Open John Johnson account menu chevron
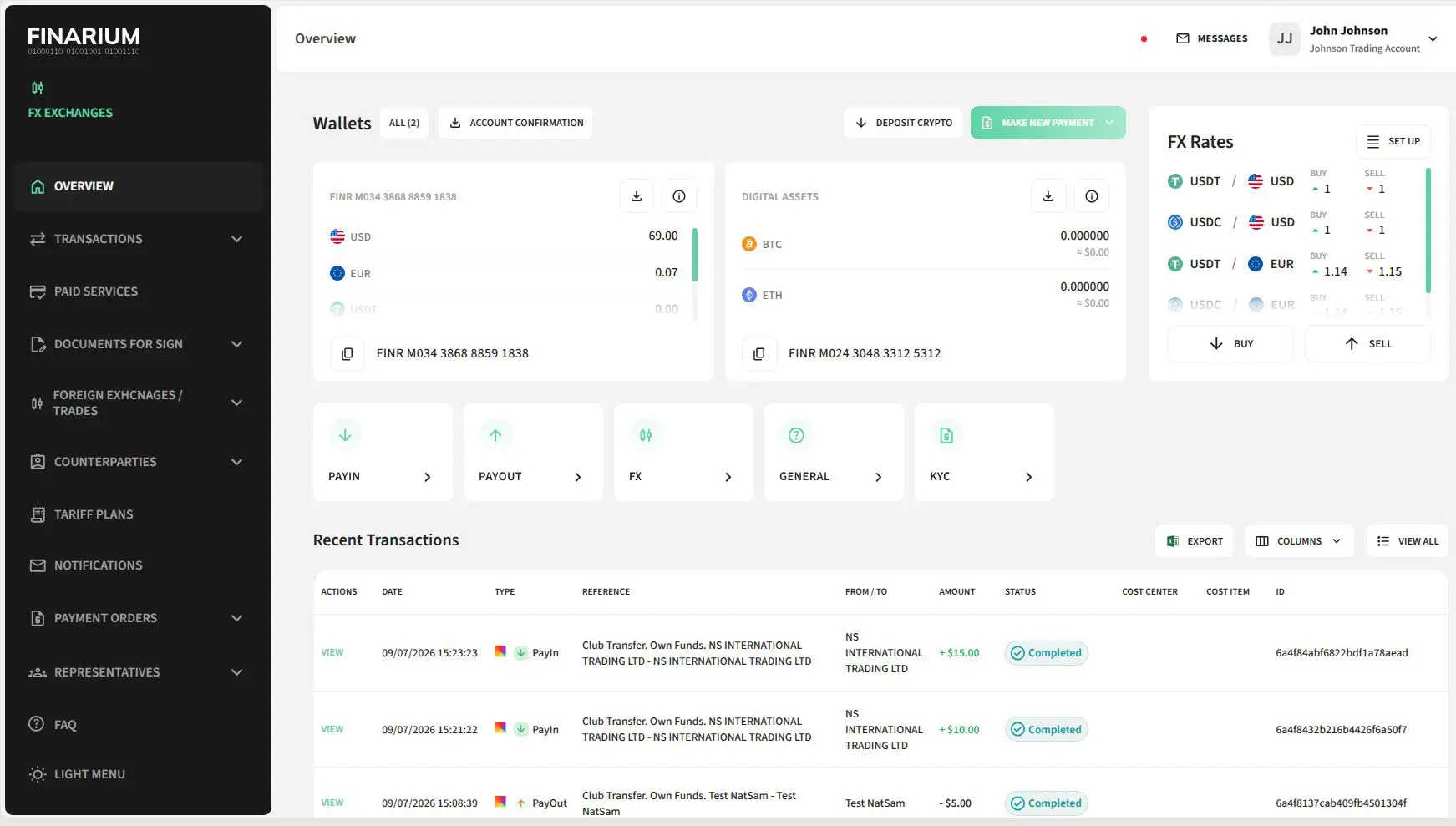The width and height of the screenshot is (1456, 826). 1433,38
